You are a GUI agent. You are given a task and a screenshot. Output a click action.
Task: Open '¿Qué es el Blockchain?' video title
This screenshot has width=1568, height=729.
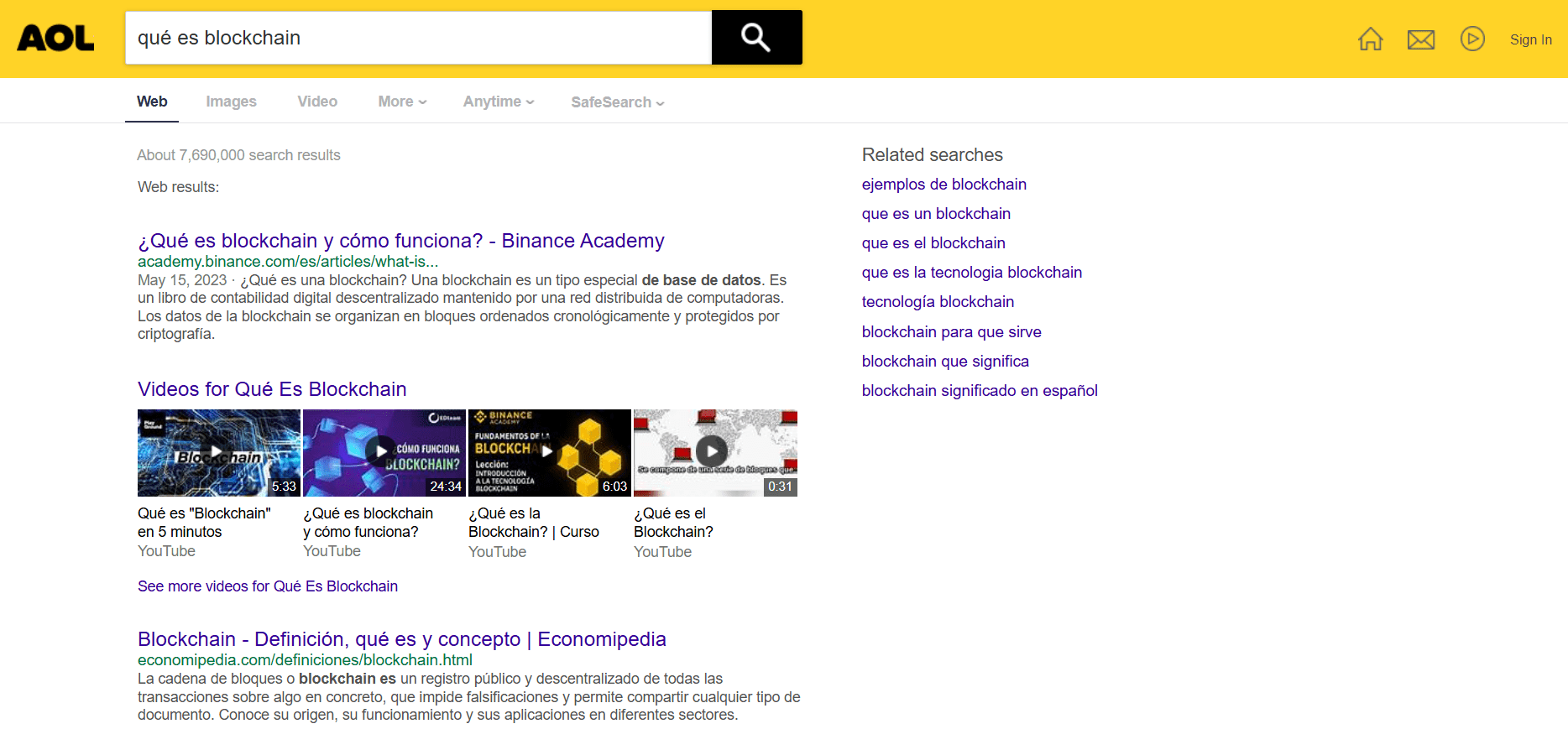pos(673,523)
